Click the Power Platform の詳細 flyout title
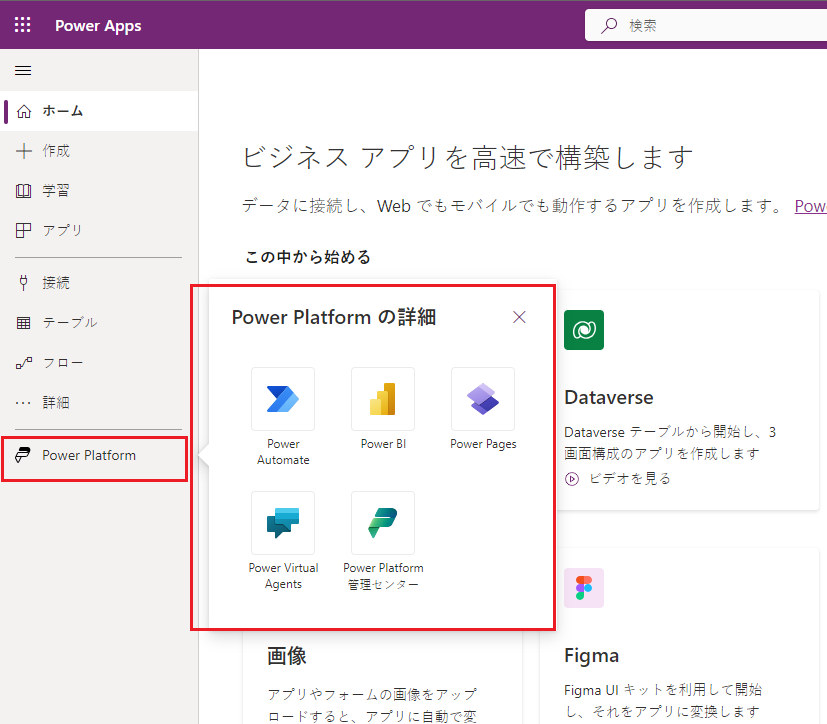Screen dimensions: 827x724 click(x=334, y=317)
